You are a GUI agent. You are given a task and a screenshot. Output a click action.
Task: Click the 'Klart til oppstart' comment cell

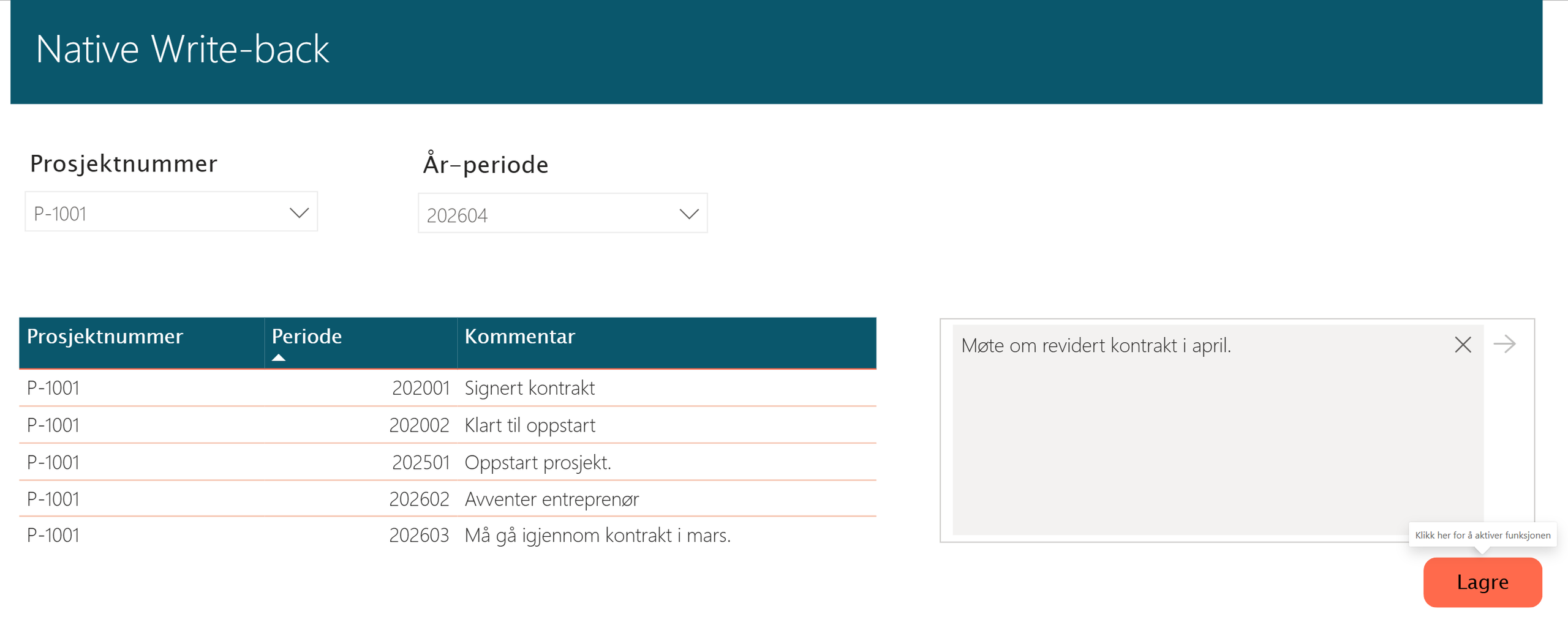(530, 425)
